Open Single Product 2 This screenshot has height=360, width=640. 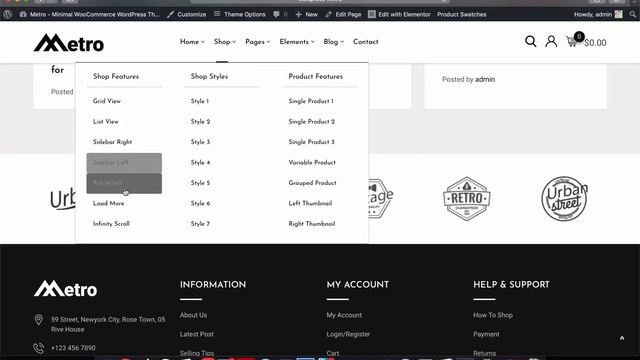tap(312, 121)
